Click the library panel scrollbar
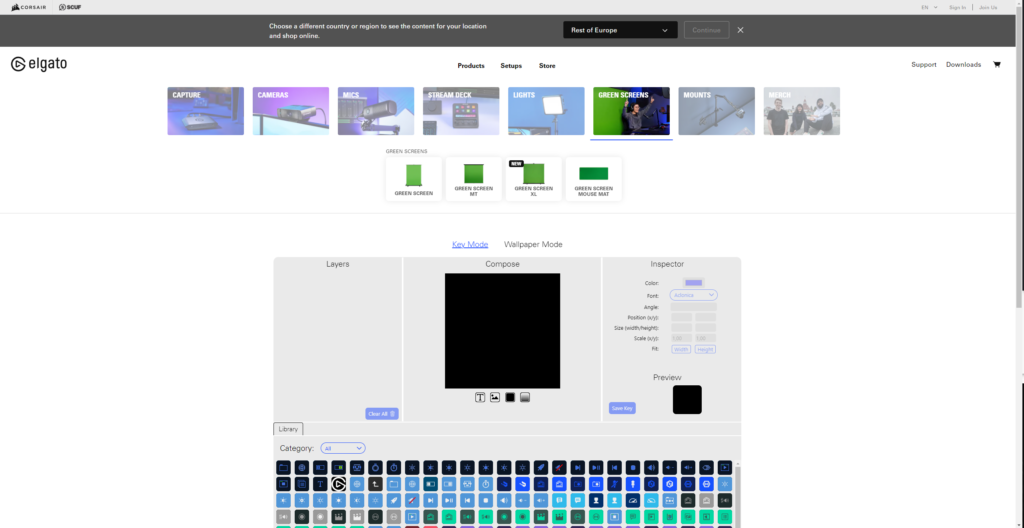This screenshot has height=528, width=1024. [738, 495]
